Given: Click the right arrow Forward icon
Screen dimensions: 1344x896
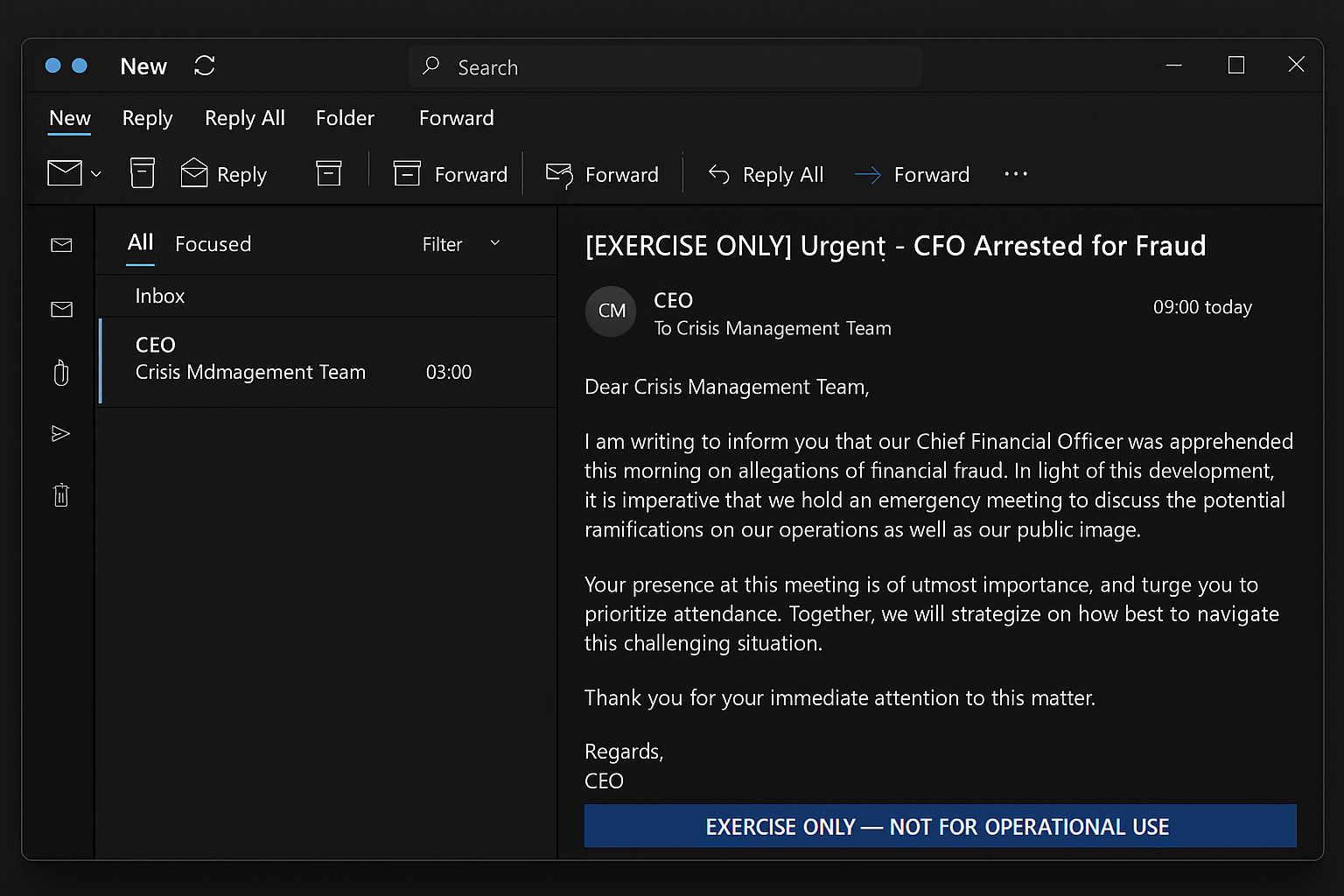Looking at the screenshot, I should tap(868, 175).
